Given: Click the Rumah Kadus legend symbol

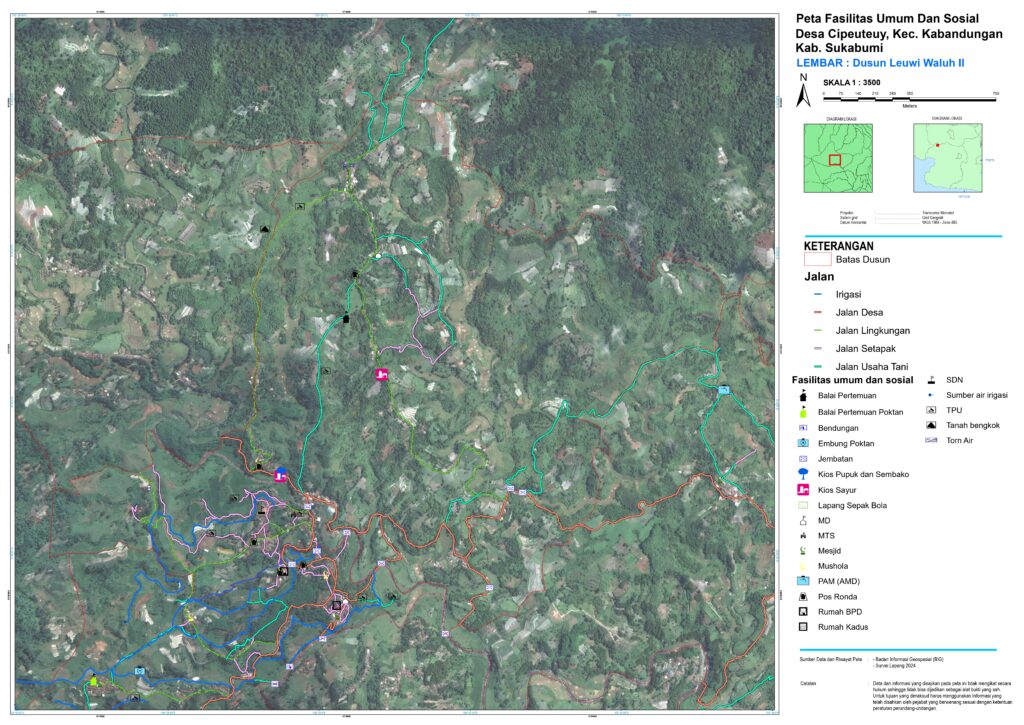Looking at the screenshot, I should [x=803, y=627].
